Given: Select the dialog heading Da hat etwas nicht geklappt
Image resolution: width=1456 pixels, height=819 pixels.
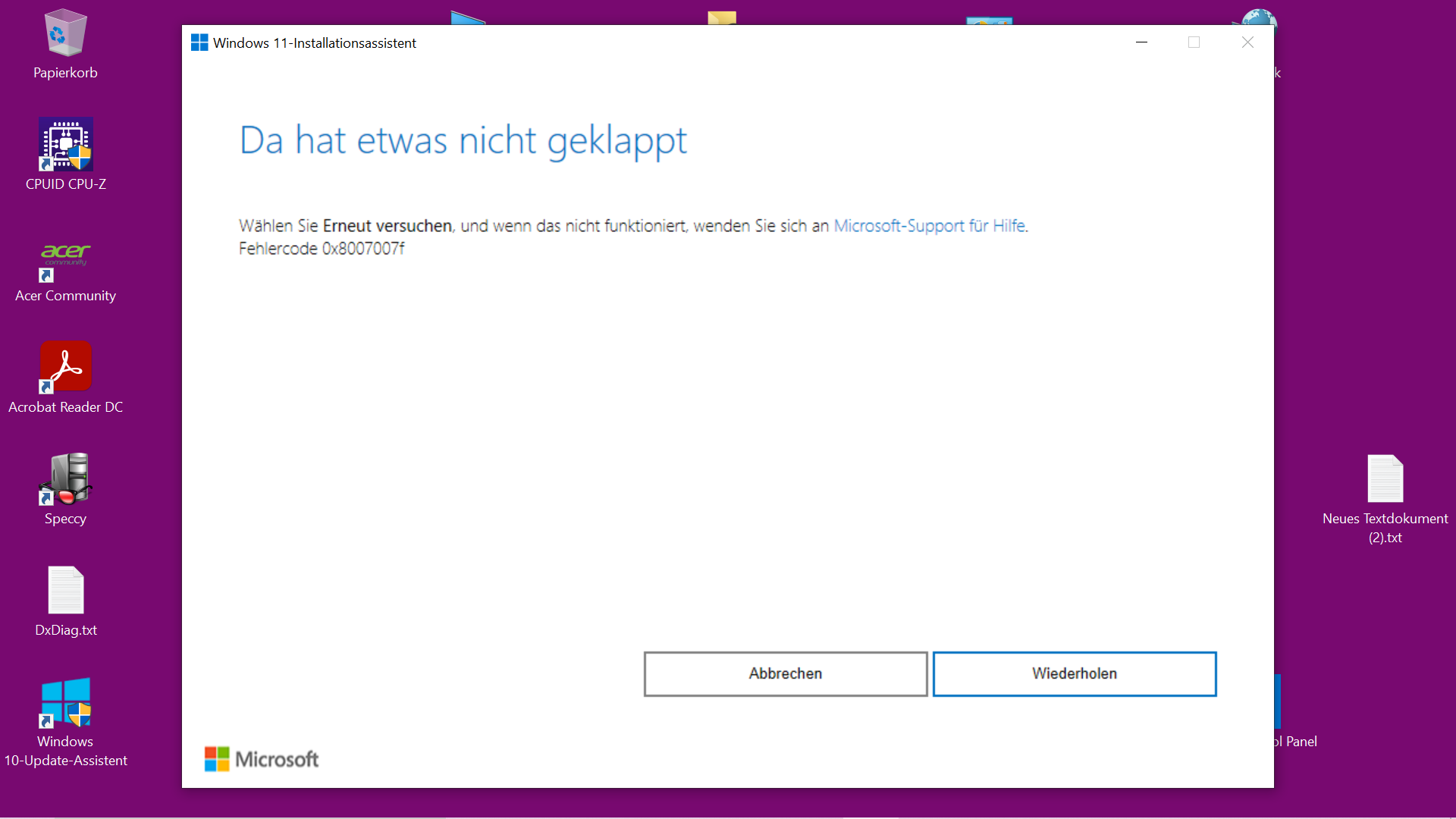Looking at the screenshot, I should pos(463,141).
